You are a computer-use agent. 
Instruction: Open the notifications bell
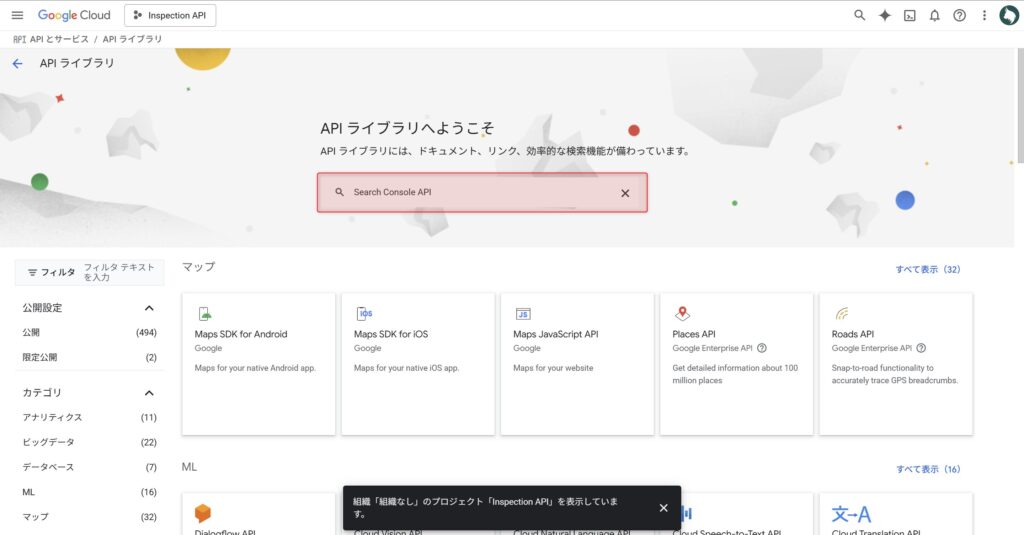click(x=934, y=15)
